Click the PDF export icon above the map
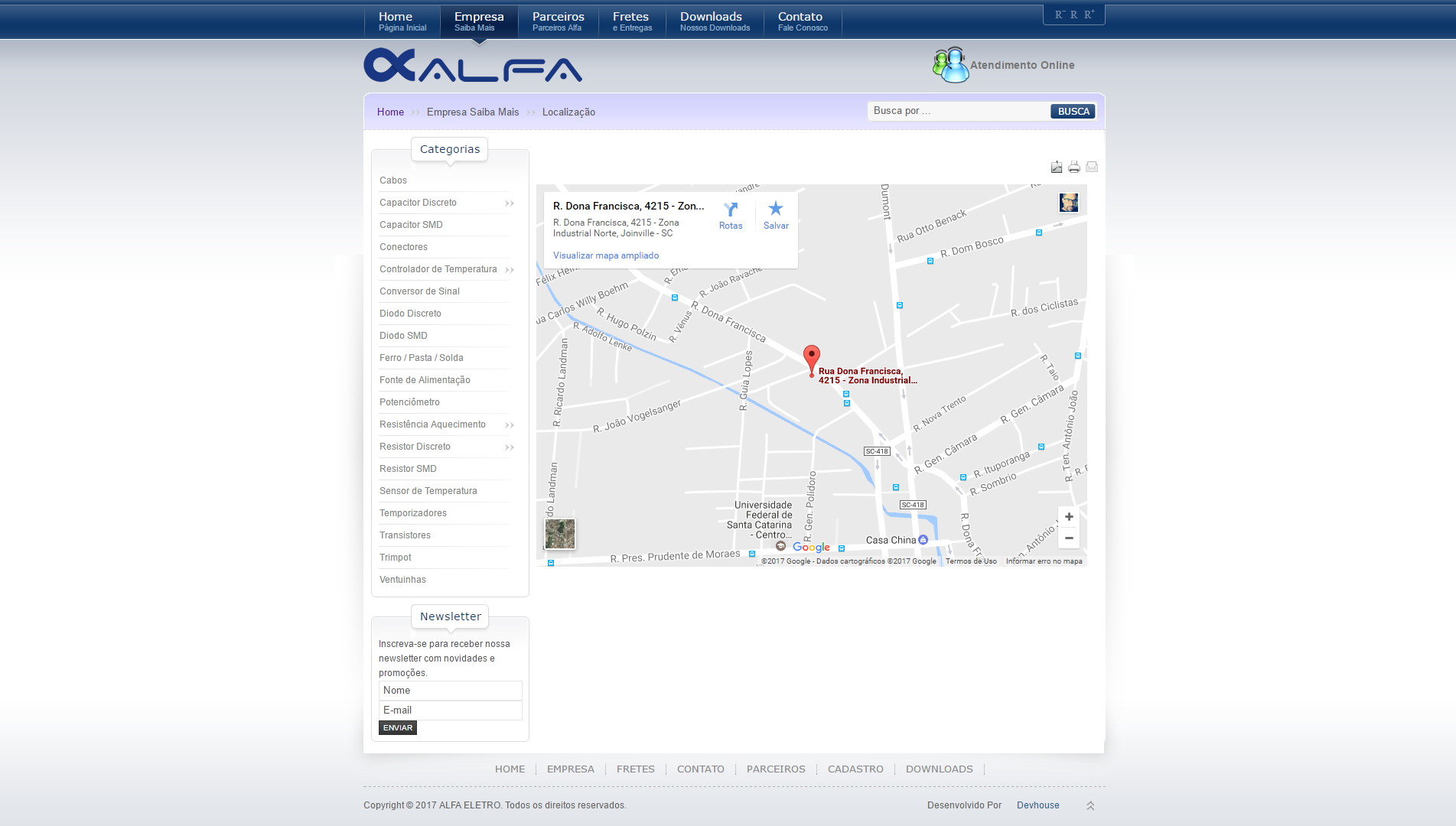Image resolution: width=1456 pixels, height=826 pixels. (1057, 167)
